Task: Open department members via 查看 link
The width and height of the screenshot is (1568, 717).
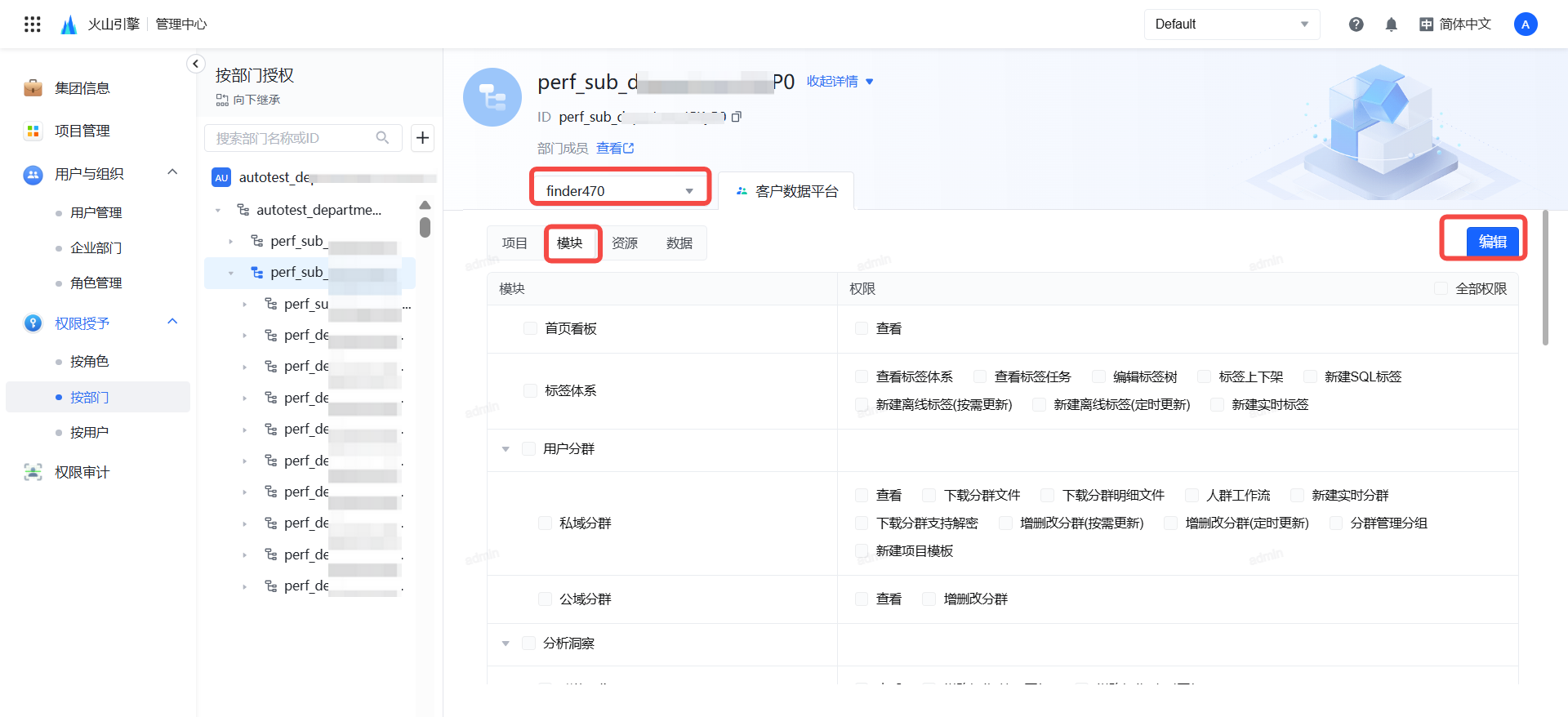Action: (615, 148)
